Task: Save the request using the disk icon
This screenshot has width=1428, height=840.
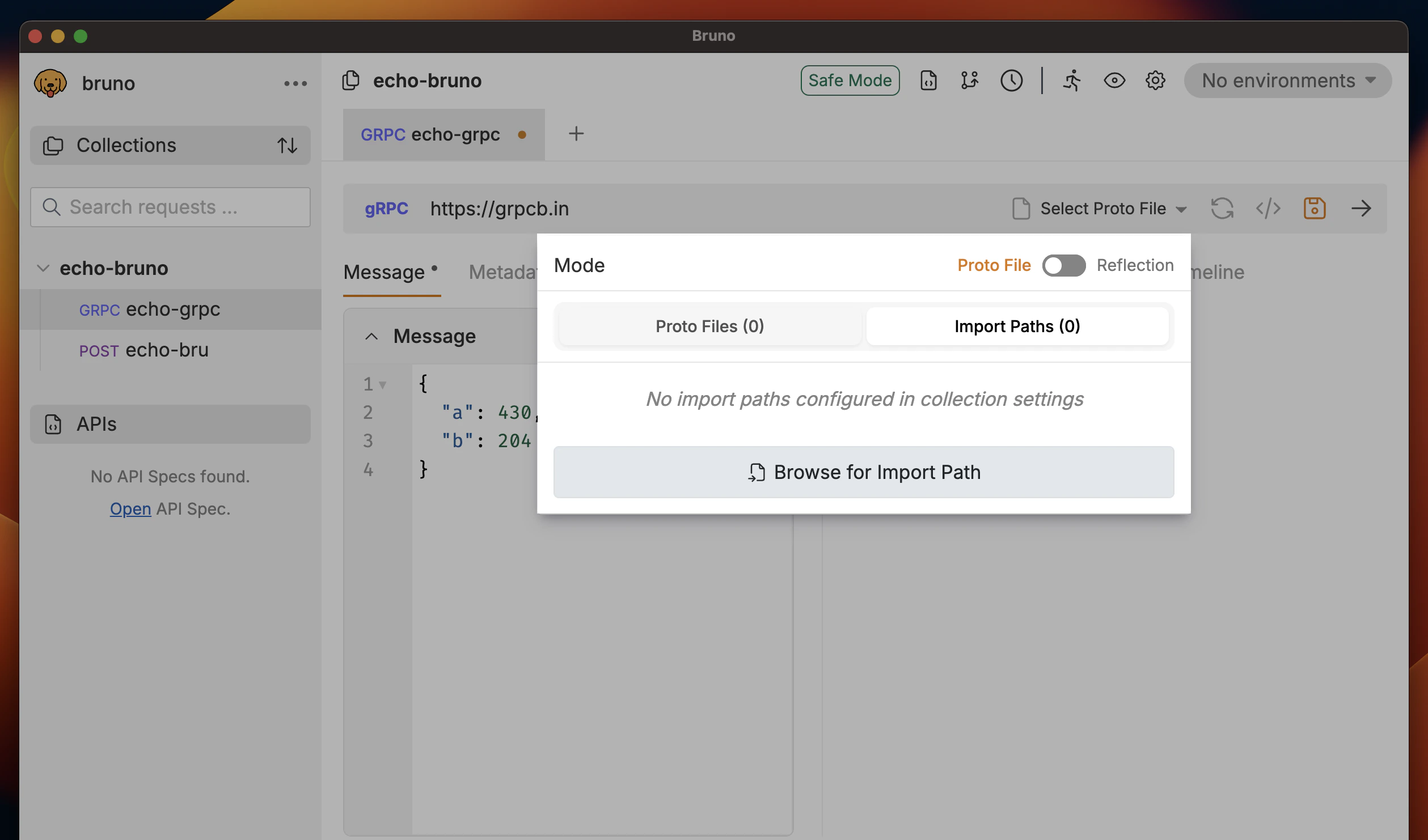Action: (1315, 209)
